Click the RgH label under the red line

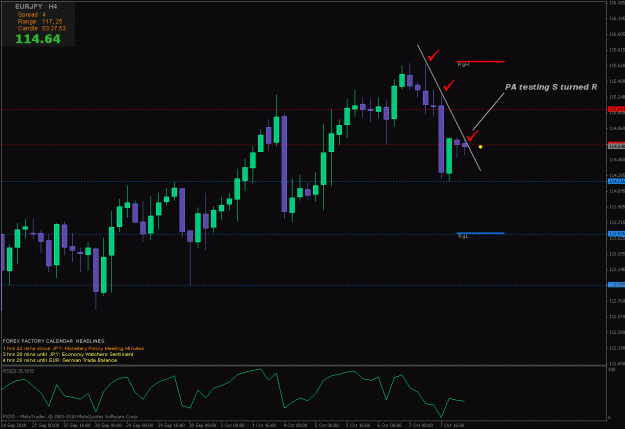pos(463,65)
